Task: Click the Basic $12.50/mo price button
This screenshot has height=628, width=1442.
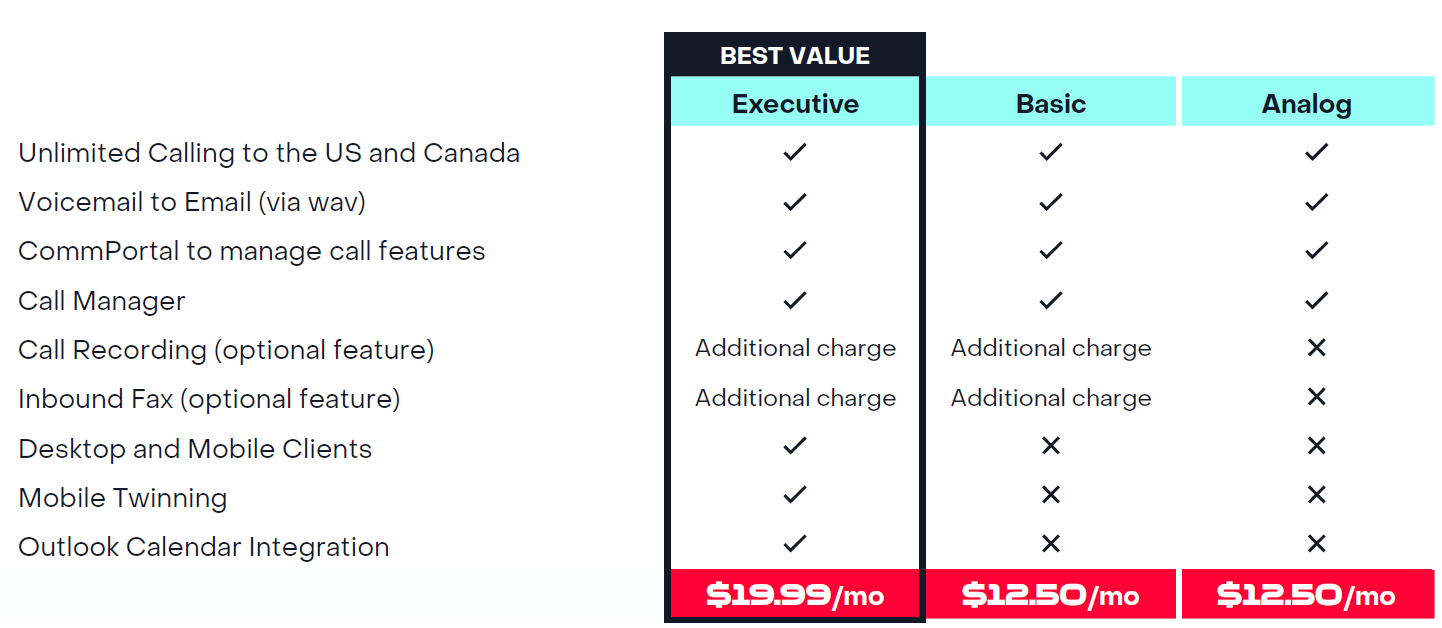Action: (x=1050, y=595)
